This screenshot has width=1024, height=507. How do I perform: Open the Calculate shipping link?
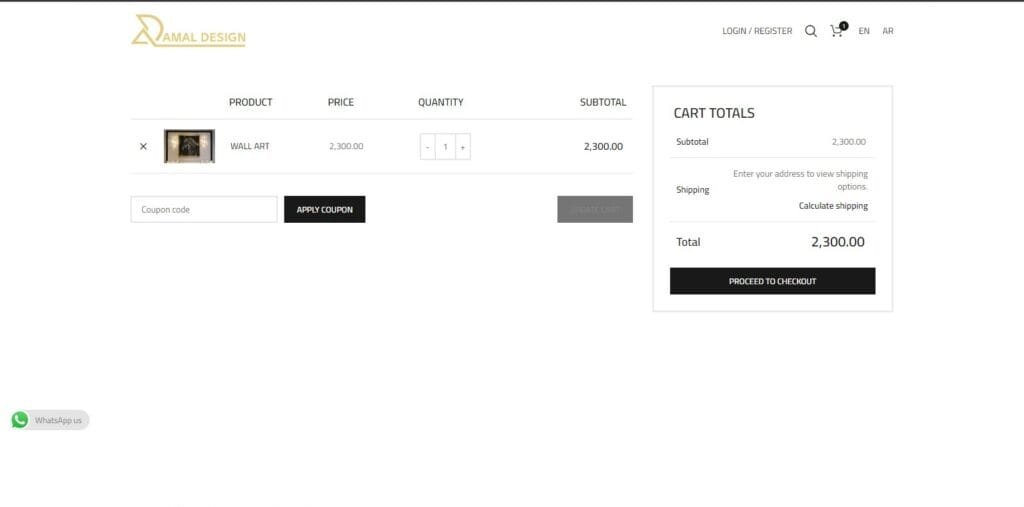point(833,206)
